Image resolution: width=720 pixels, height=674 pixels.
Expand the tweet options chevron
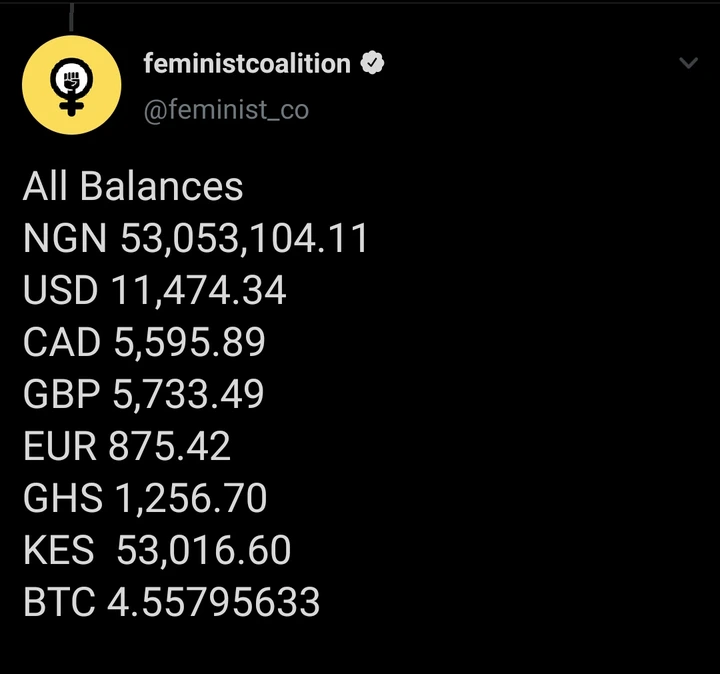click(x=688, y=64)
